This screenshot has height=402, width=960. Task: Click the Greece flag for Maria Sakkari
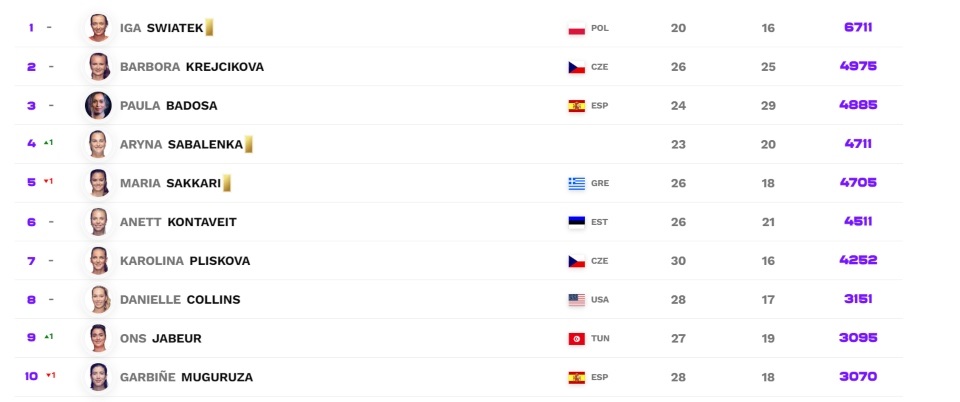576,183
